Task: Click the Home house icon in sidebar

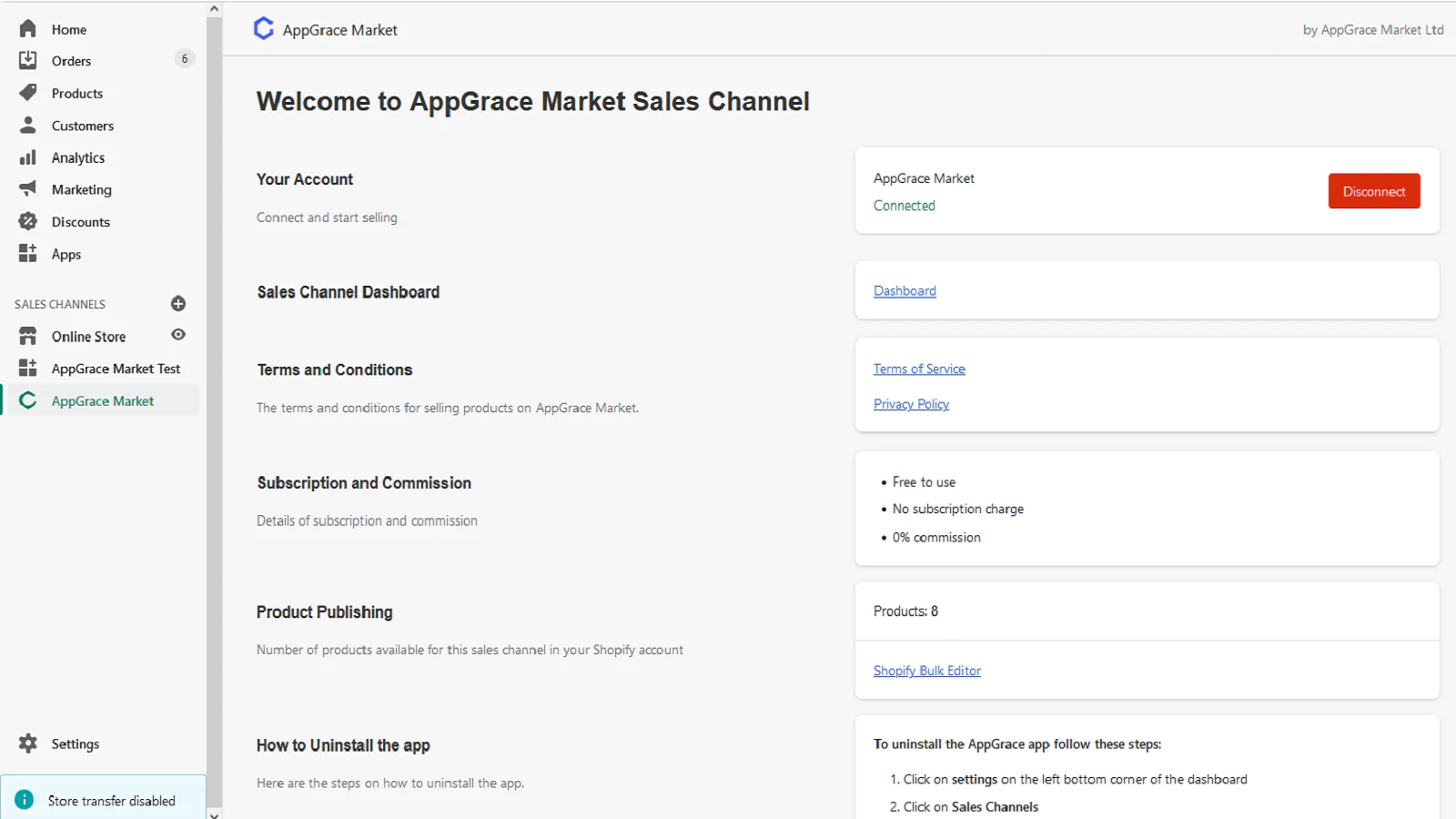Action: coord(28,29)
